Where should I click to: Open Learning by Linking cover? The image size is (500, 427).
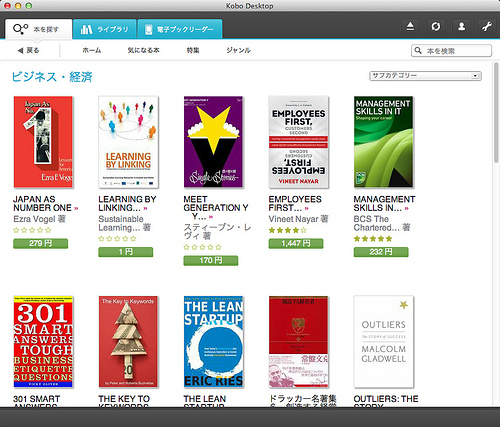pyautogui.click(x=128, y=142)
